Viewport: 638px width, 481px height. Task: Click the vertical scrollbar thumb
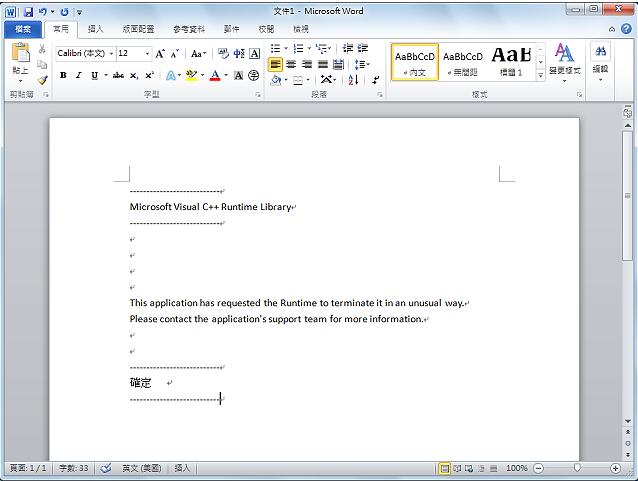coord(627,195)
